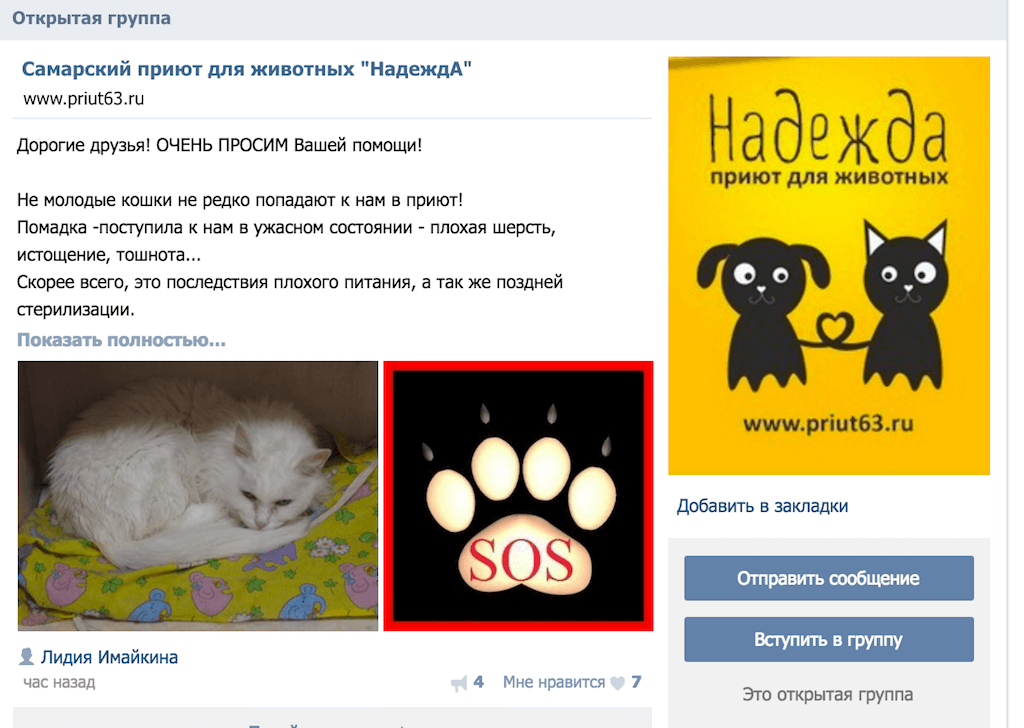Click Мне нравится like label
Viewport: 1024px width, 728px height.
point(554,682)
